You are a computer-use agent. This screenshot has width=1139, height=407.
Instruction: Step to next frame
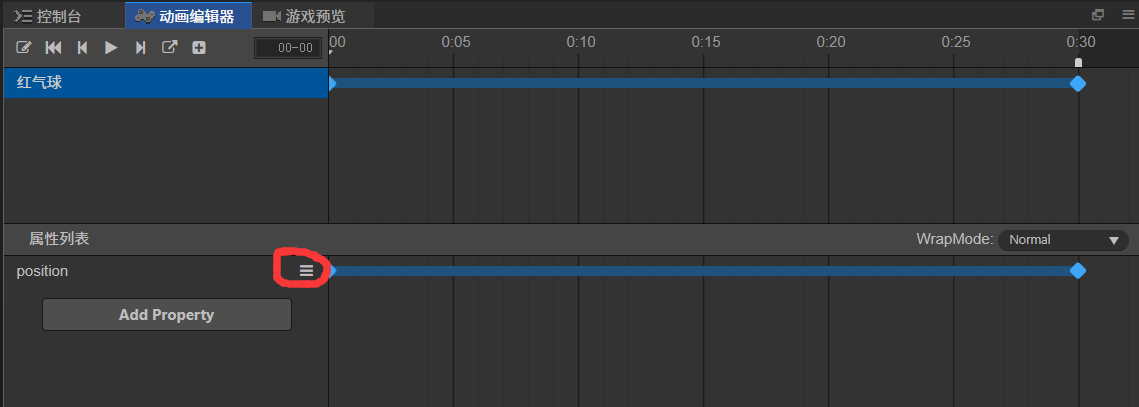click(x=141, y=48)
